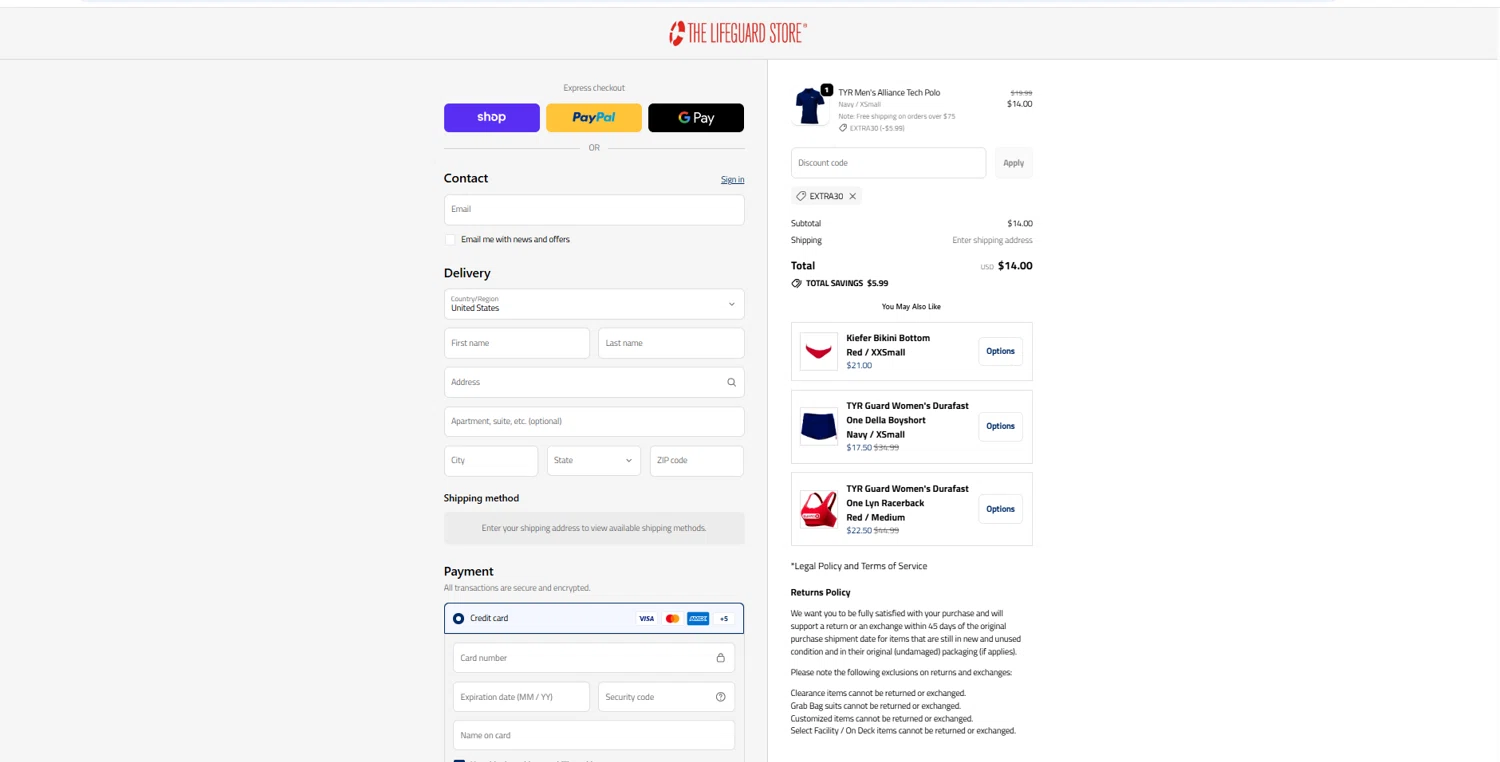Click the Mastercard icon

click(672, 619)
